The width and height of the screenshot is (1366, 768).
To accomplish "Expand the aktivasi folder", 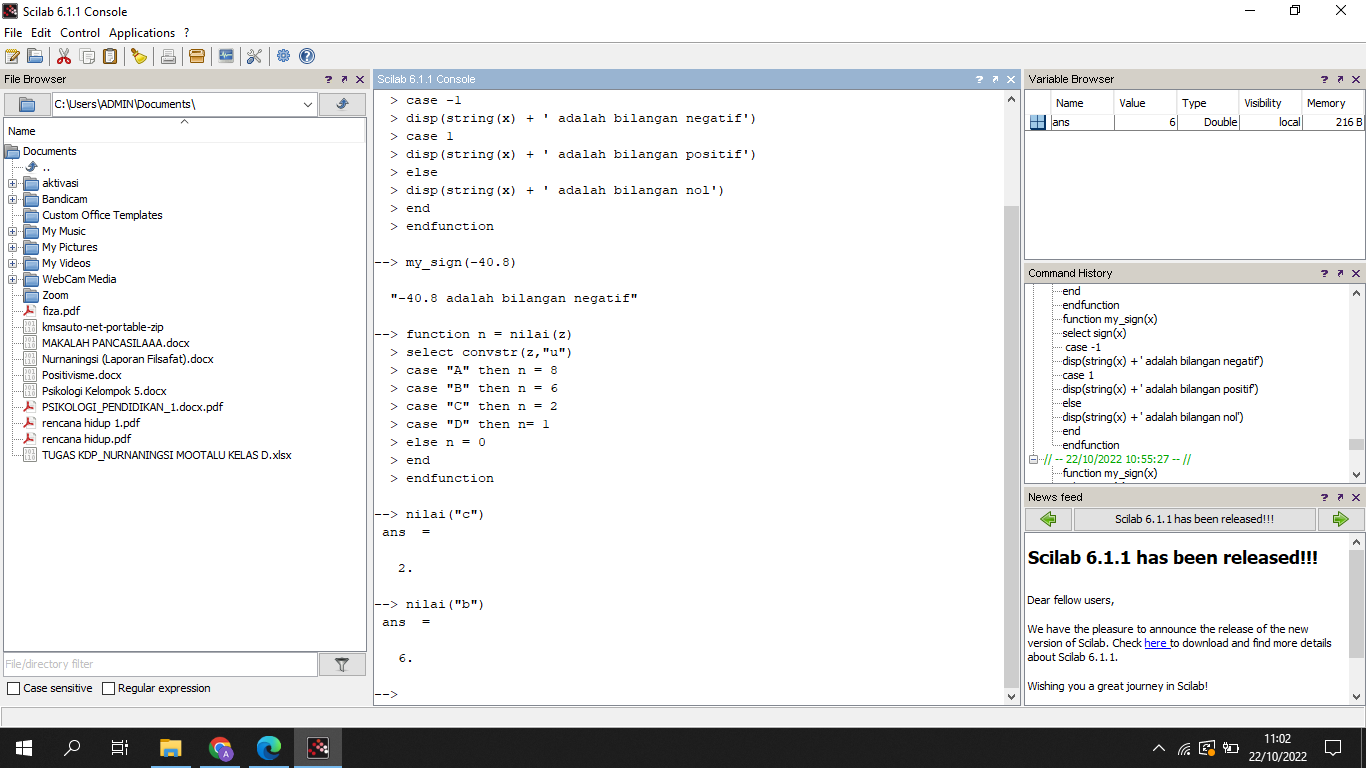I will (x=12, y=183).
